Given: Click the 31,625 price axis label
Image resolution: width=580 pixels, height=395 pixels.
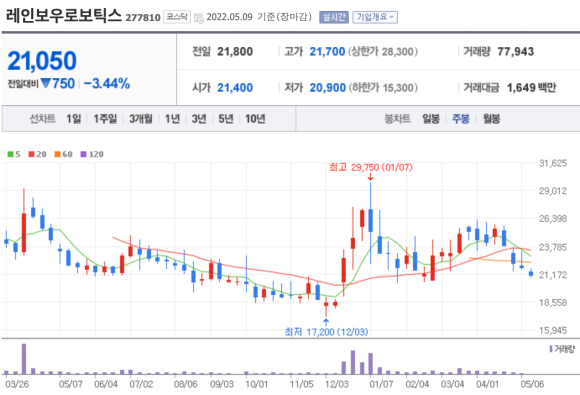Looking at the screenshot, I should point(553,163).
